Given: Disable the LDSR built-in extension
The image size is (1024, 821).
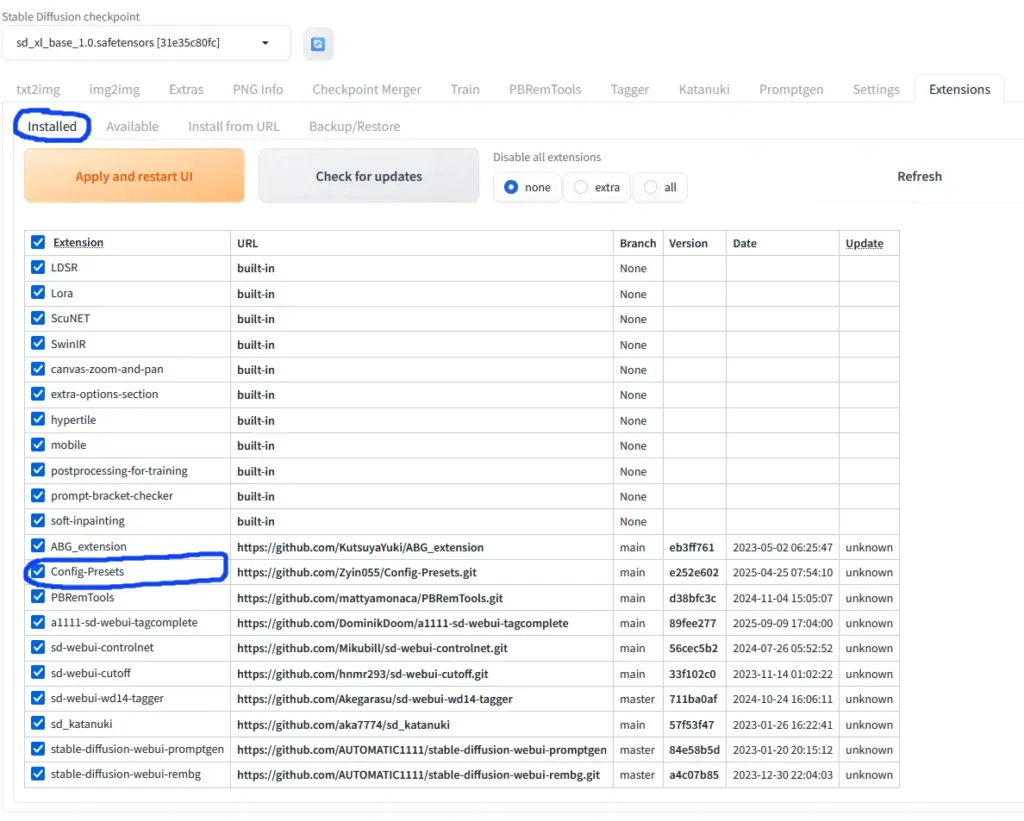Looking at the screenshot, I should [x=37, y=268].
